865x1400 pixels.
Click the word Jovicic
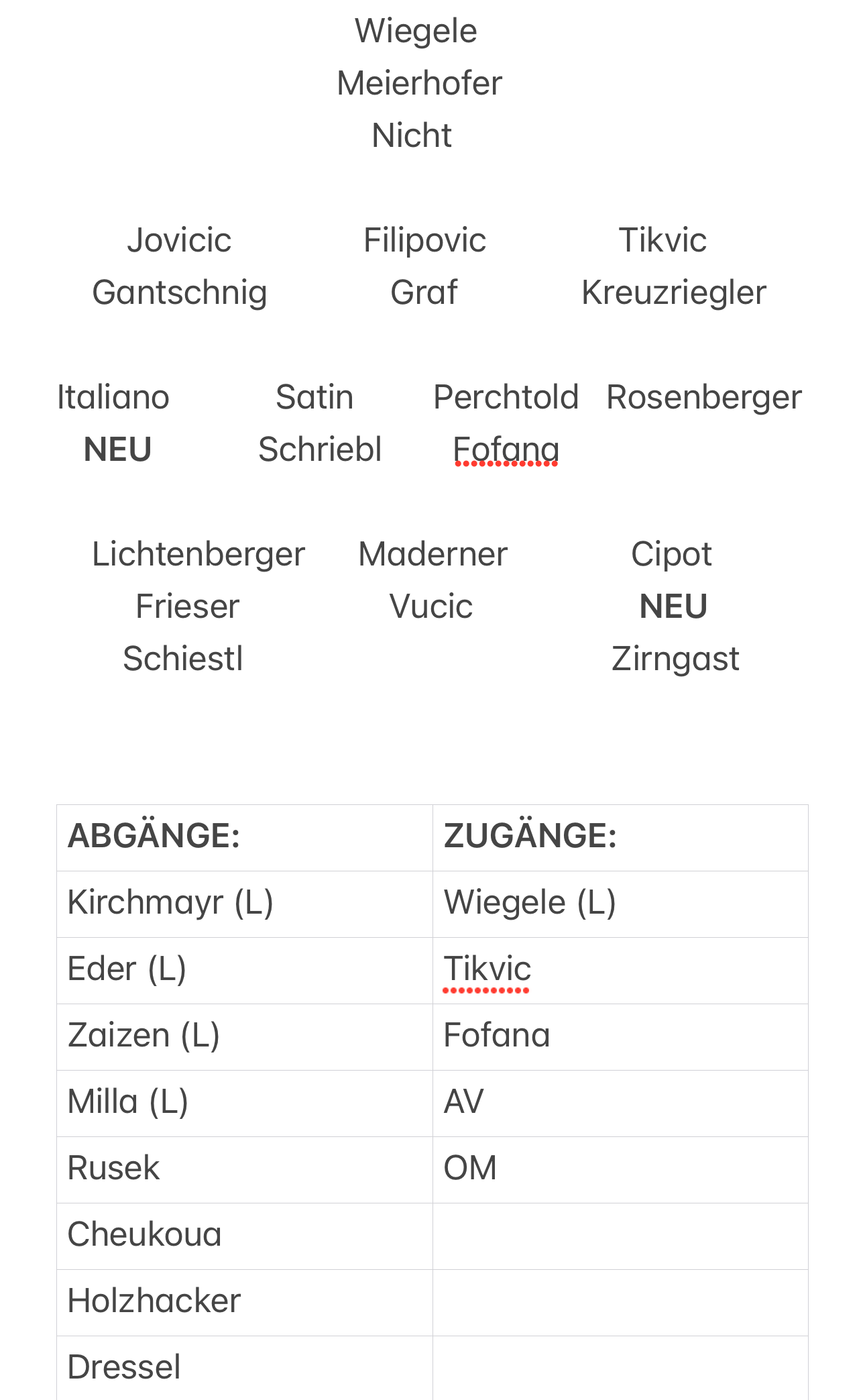(x=179, y=241)
